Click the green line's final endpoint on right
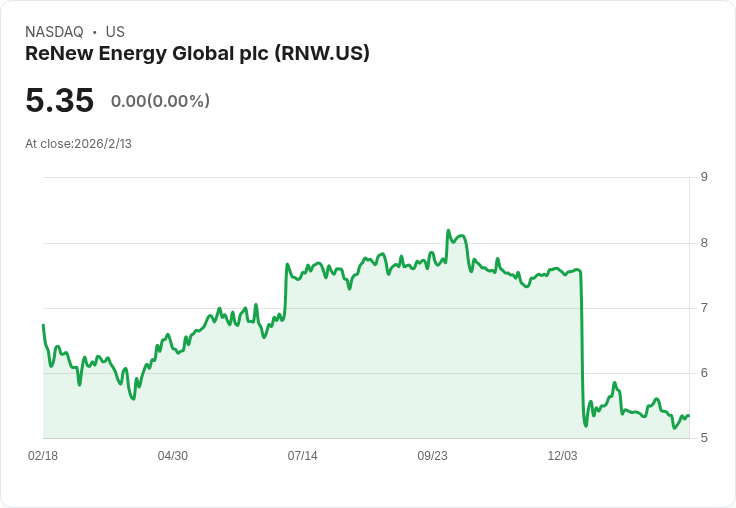This screenshot has width=736, height=508. tap(688, 416)
